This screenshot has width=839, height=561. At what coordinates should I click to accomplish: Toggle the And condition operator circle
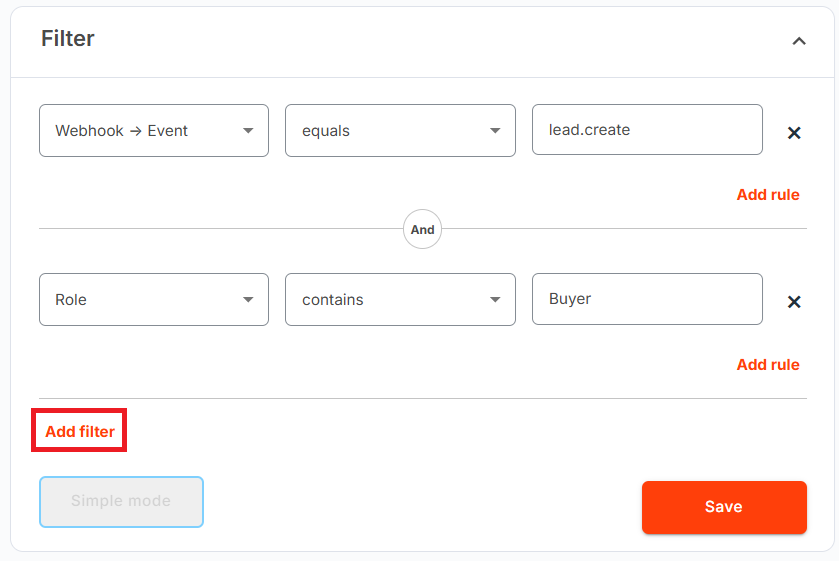(422, 229)
